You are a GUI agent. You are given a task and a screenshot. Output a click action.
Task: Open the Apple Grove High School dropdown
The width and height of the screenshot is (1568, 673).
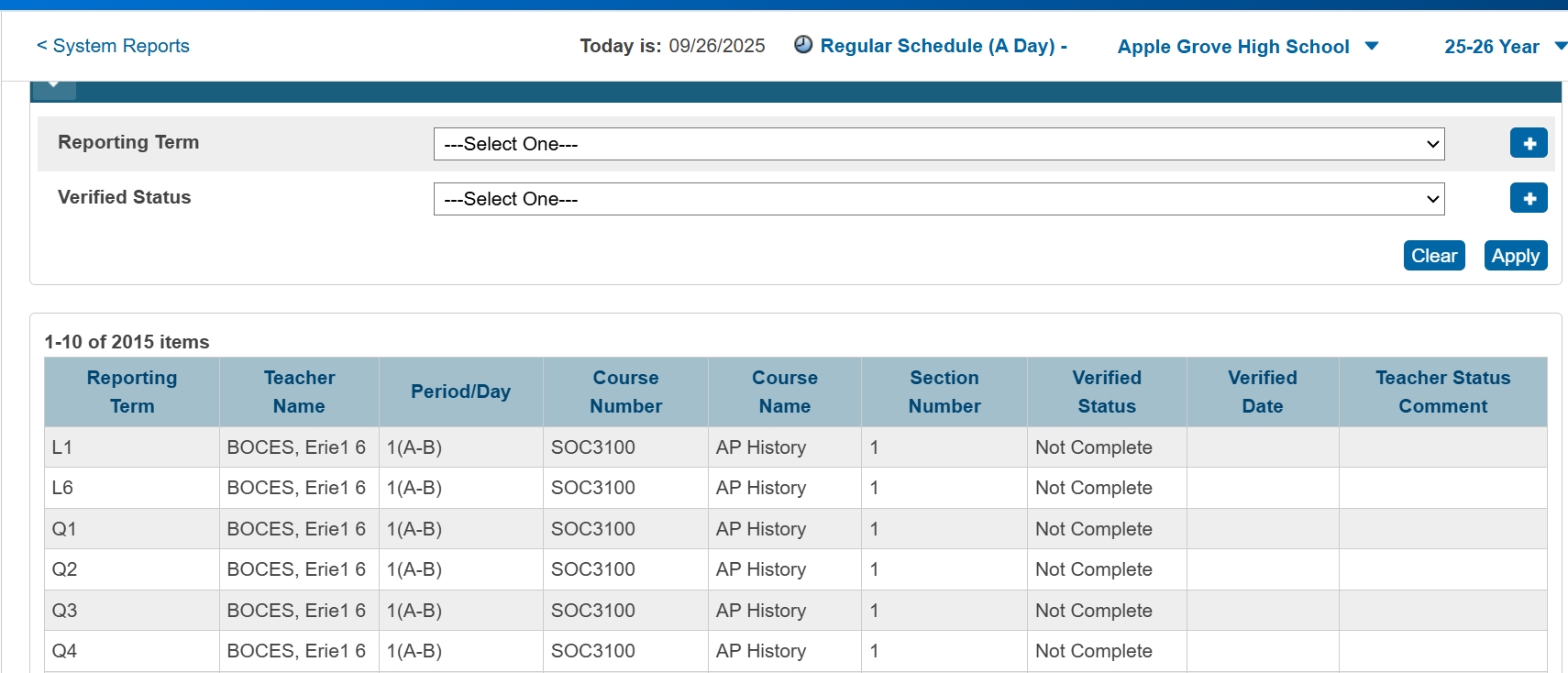point(1247,47)
